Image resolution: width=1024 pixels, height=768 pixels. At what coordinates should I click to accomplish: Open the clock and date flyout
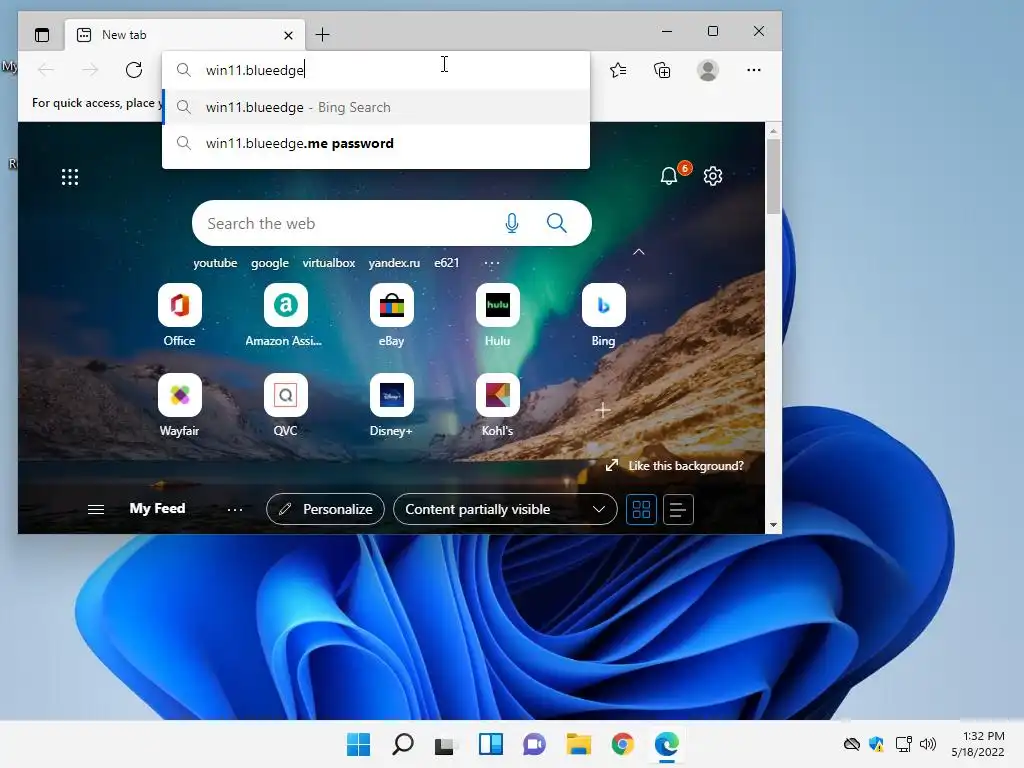(x=978, y=744)
